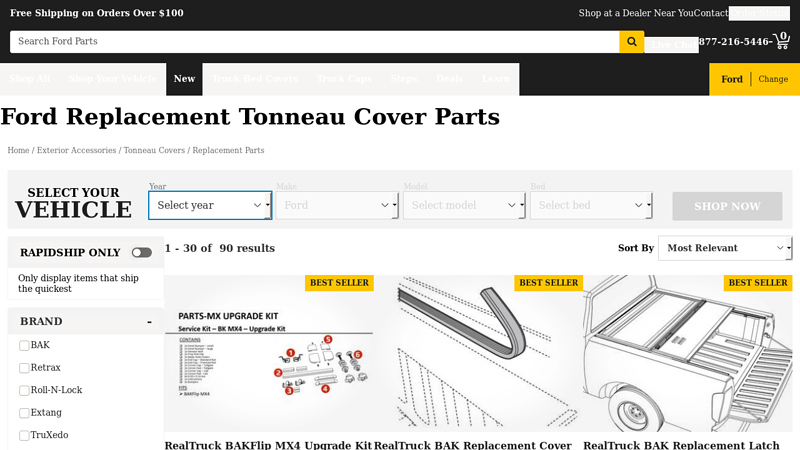
Task: Click the Order Status link
Action: [759, 13]
